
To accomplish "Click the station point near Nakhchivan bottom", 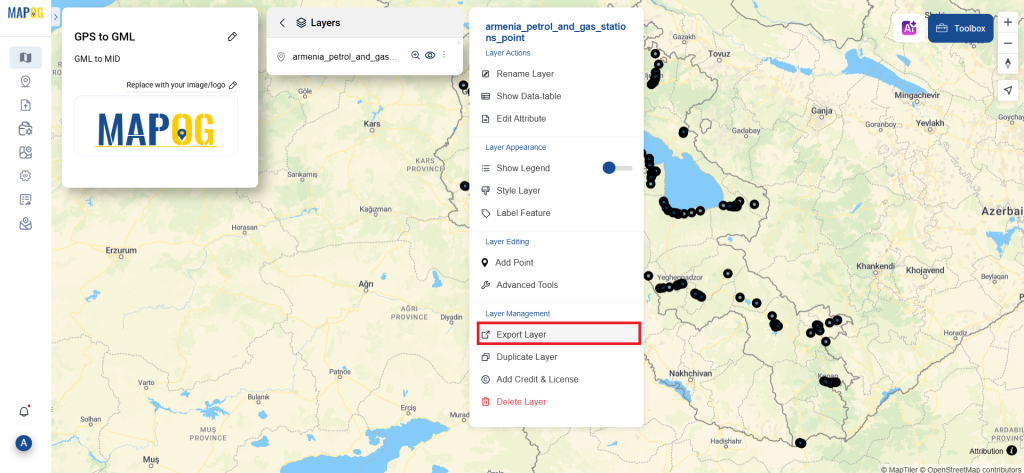I will click(801, 443).
